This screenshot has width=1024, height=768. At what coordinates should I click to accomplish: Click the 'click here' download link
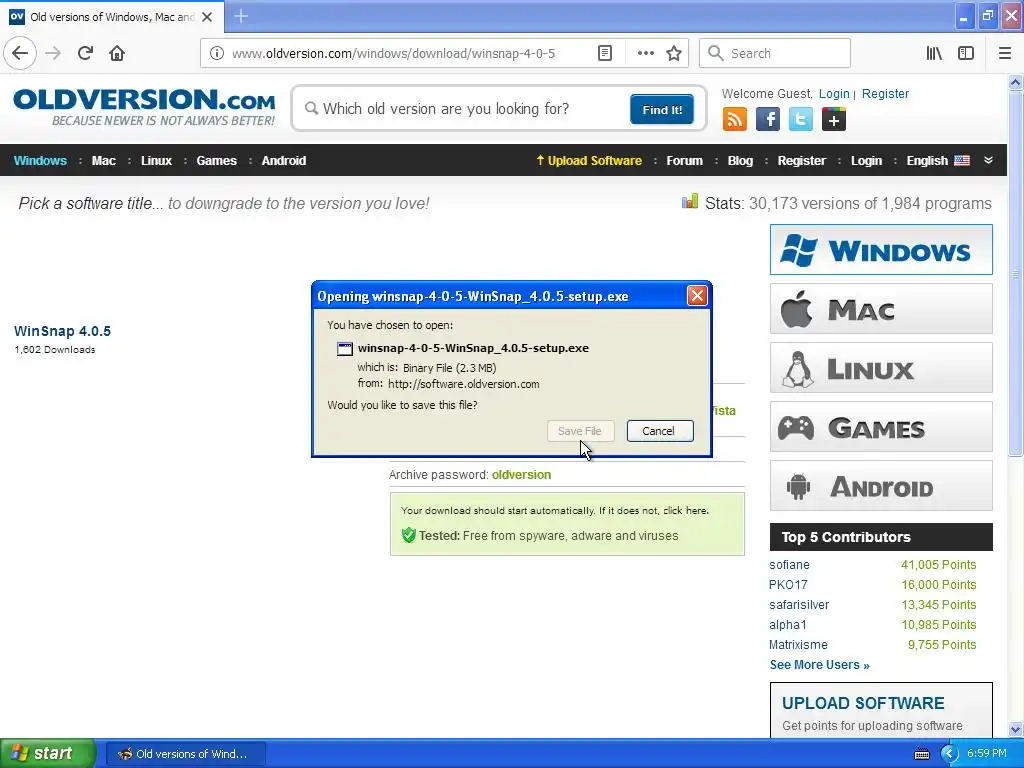pyautogui.click(x=684, y=511)
